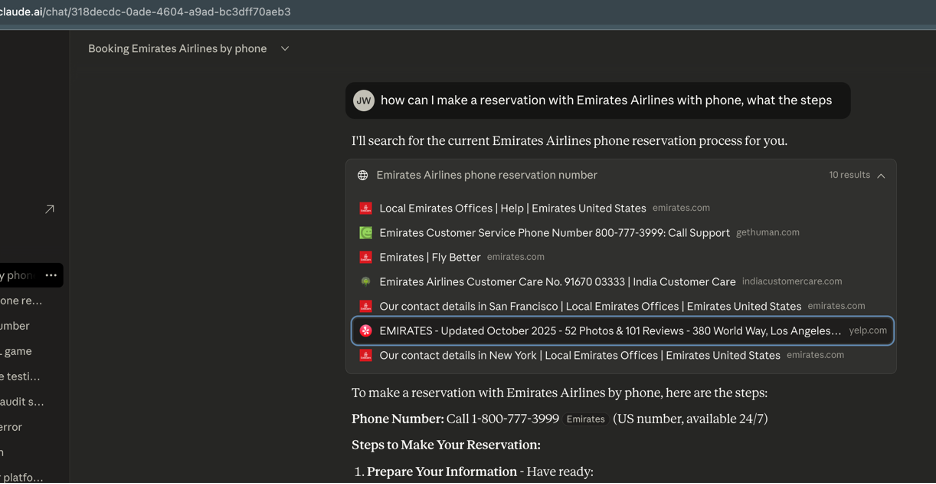Open the "Emirates | Fly Better" result
Screen dimensions: 936x484
(431, 257)
